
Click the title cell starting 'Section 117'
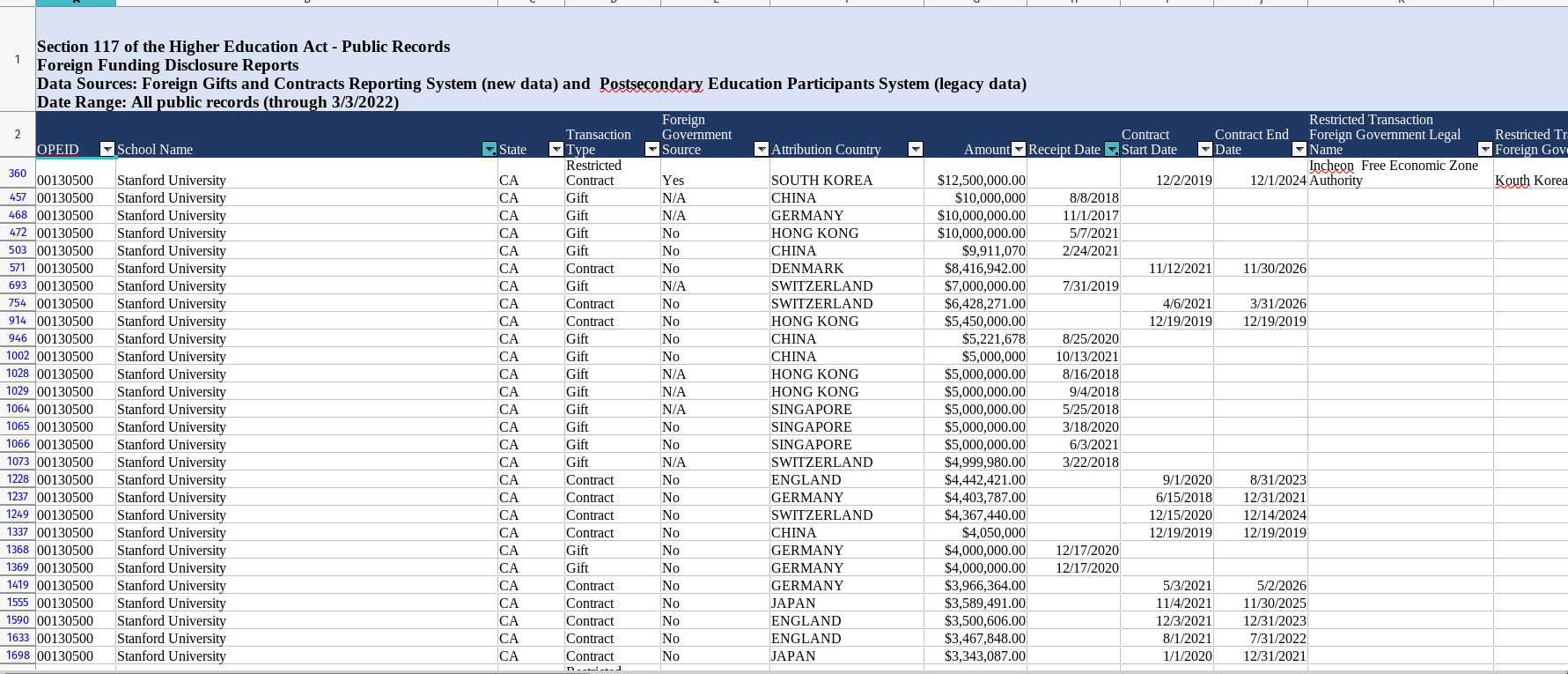[x=801, y=60]
